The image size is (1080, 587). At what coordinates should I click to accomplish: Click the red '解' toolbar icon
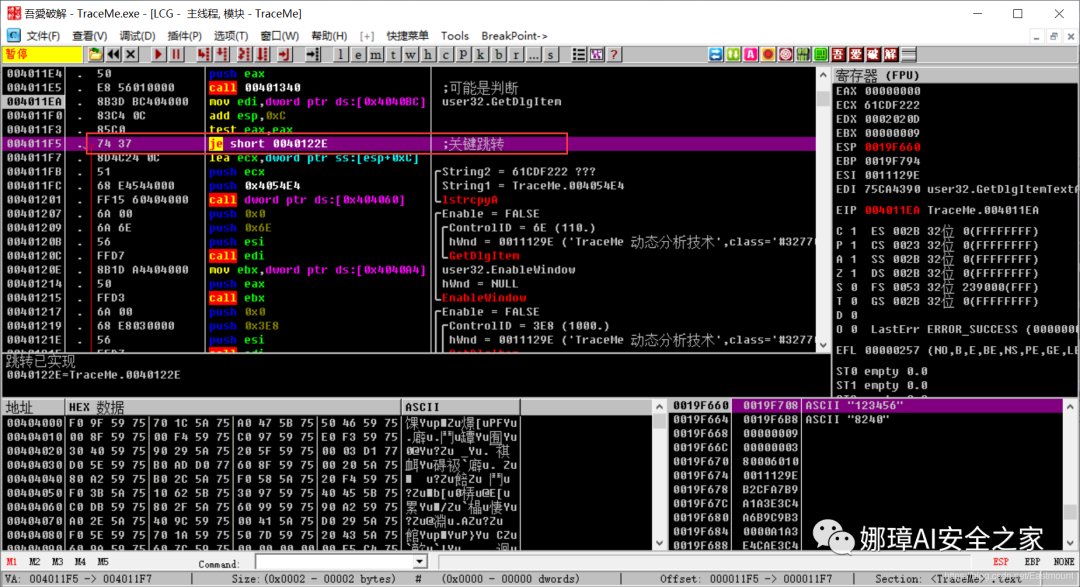click(x=891, y=54)
